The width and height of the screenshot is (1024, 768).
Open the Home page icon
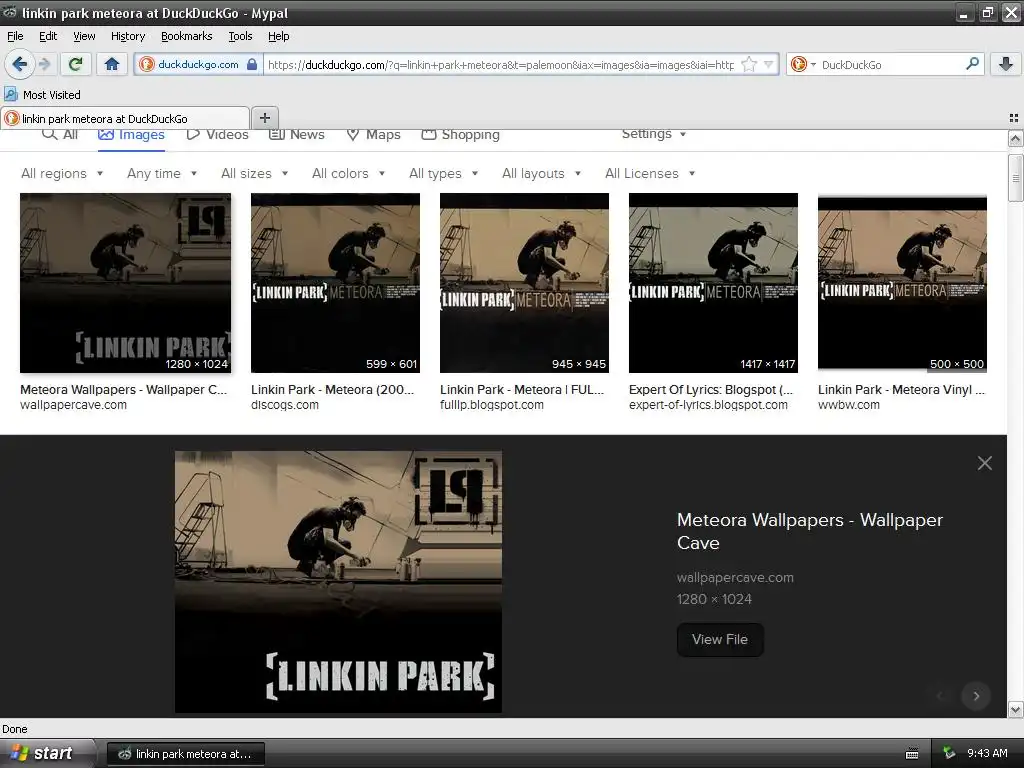(x=112, y=64)
